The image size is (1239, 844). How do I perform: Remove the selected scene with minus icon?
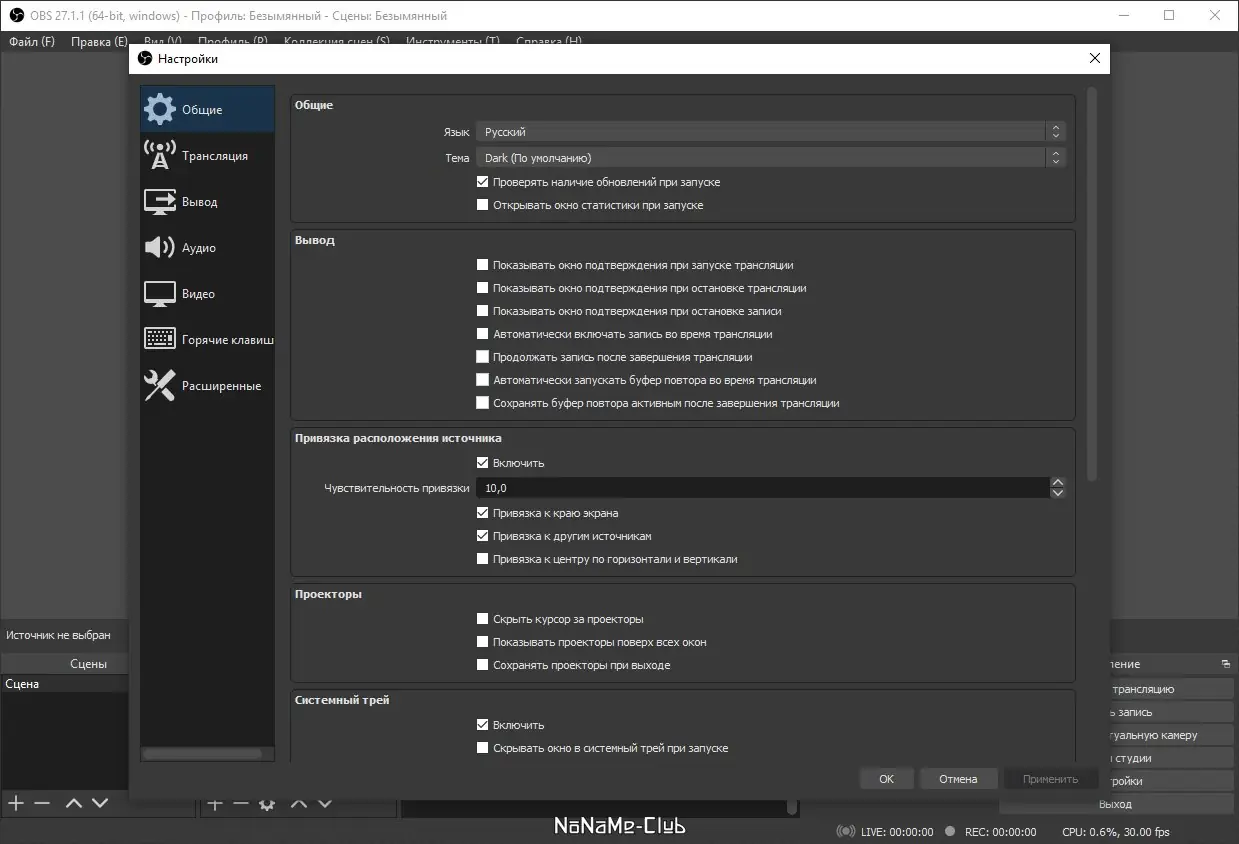coord(42,803)
